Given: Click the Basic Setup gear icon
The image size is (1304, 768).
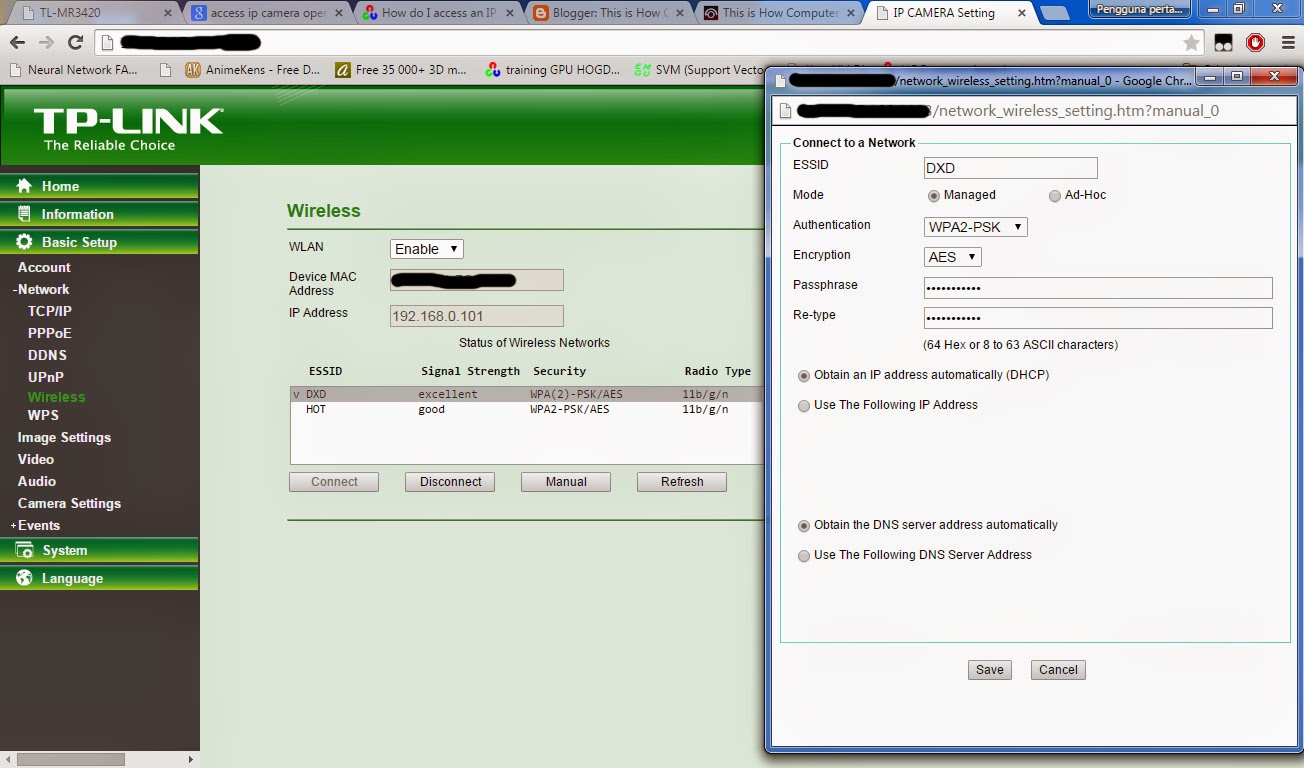Looking at the screenshot, I should (x=23, y=242).
